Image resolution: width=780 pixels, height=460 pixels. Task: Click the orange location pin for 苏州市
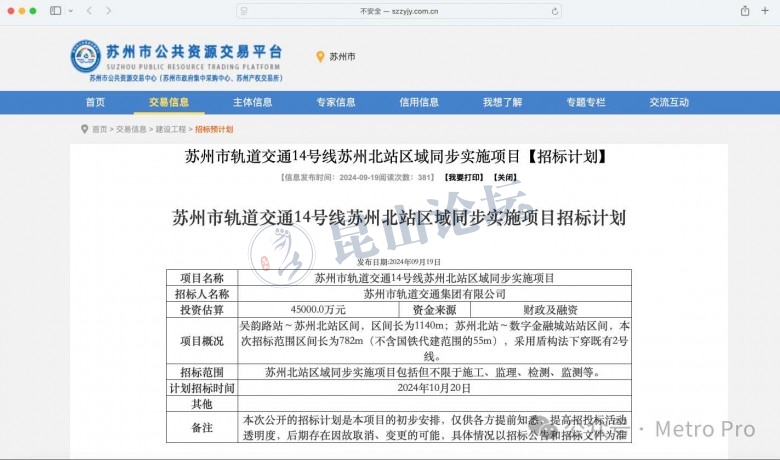click(320, 57)
